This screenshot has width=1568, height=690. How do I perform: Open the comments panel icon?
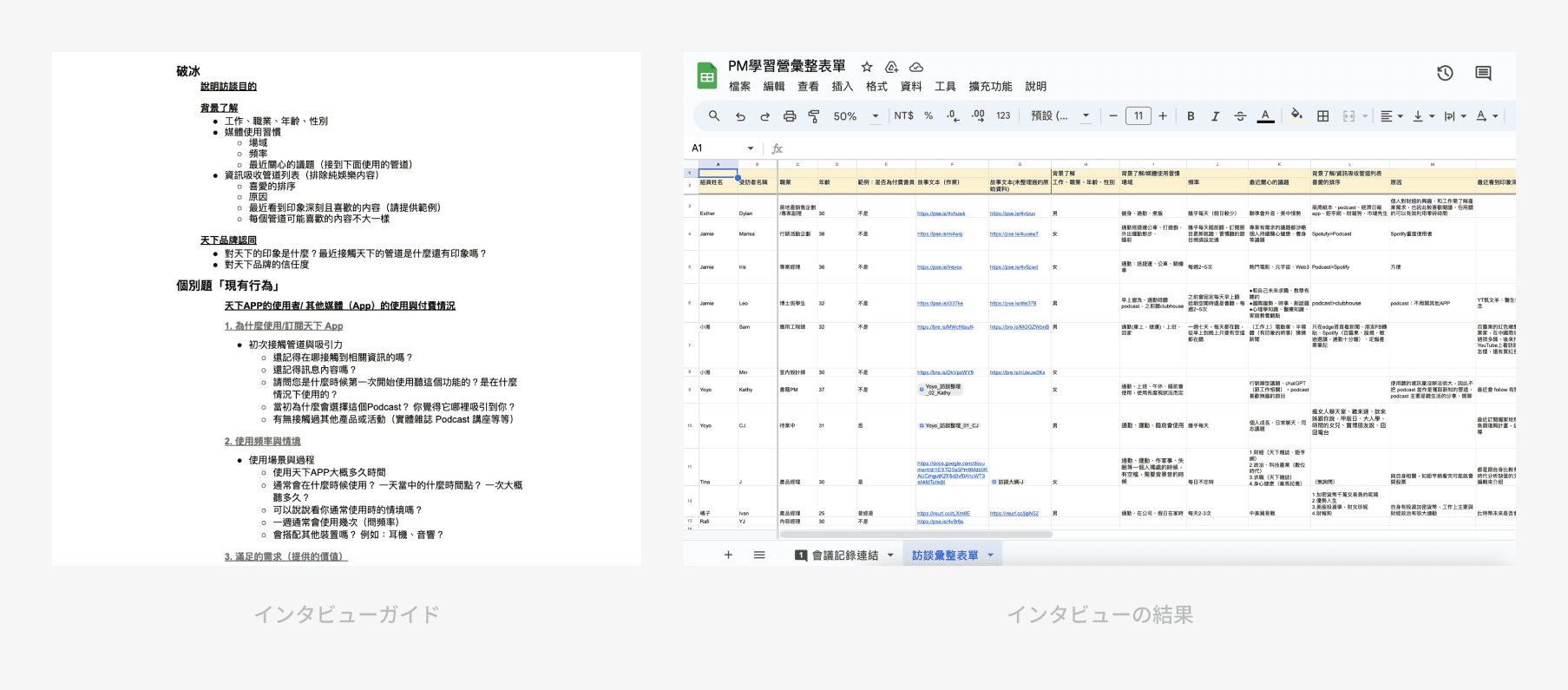(1483, 74)
